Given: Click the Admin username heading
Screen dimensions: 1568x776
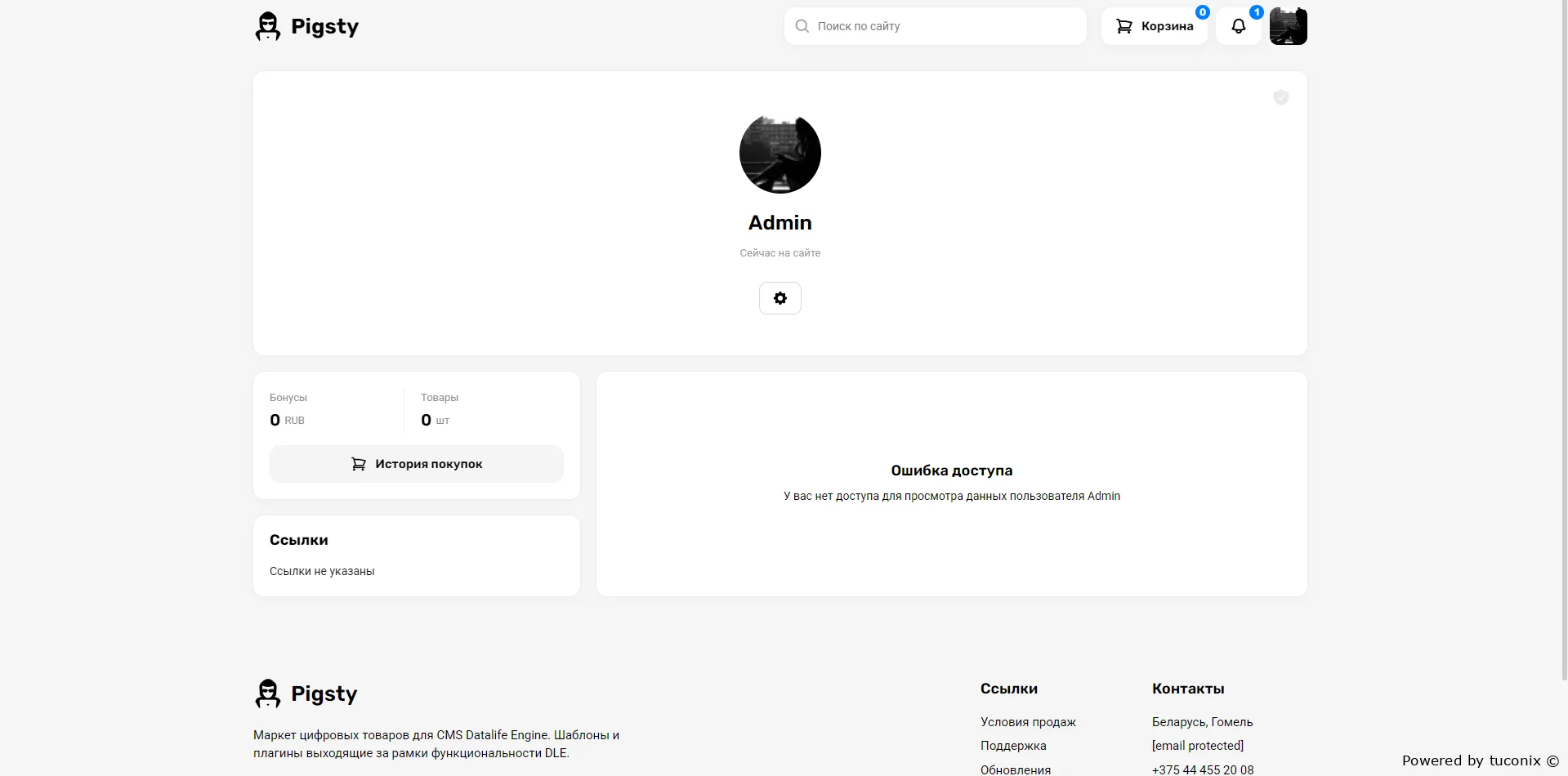Looking at the screenshot, I should click(x=780, y=222).
